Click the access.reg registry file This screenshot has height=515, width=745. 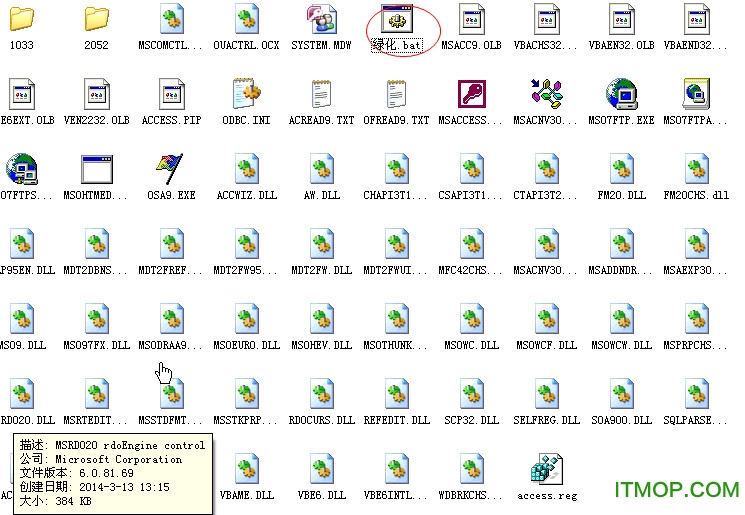[546, 470]
